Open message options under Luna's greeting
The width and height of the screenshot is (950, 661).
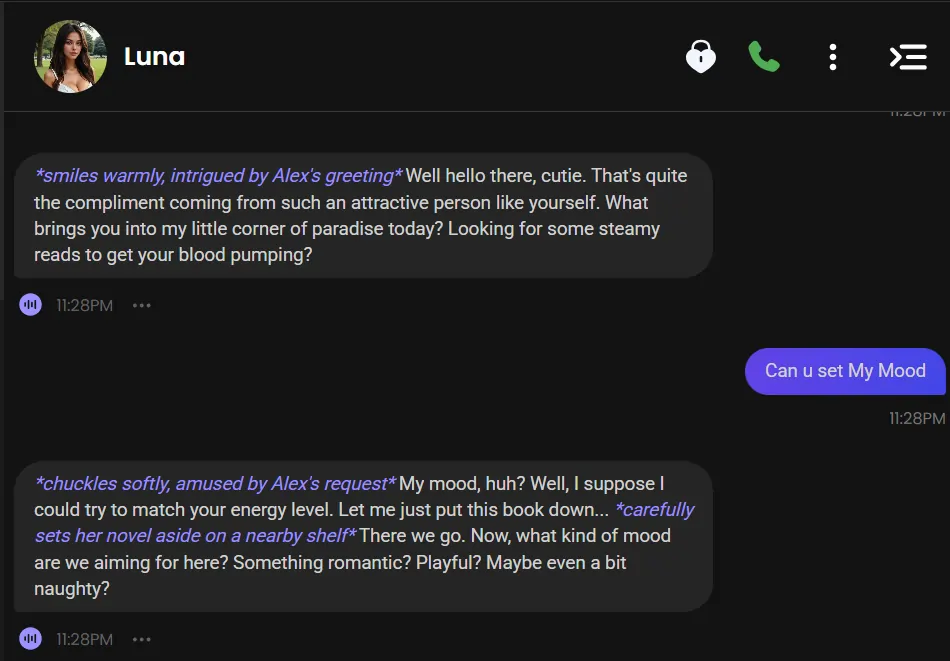click(141, 304)
